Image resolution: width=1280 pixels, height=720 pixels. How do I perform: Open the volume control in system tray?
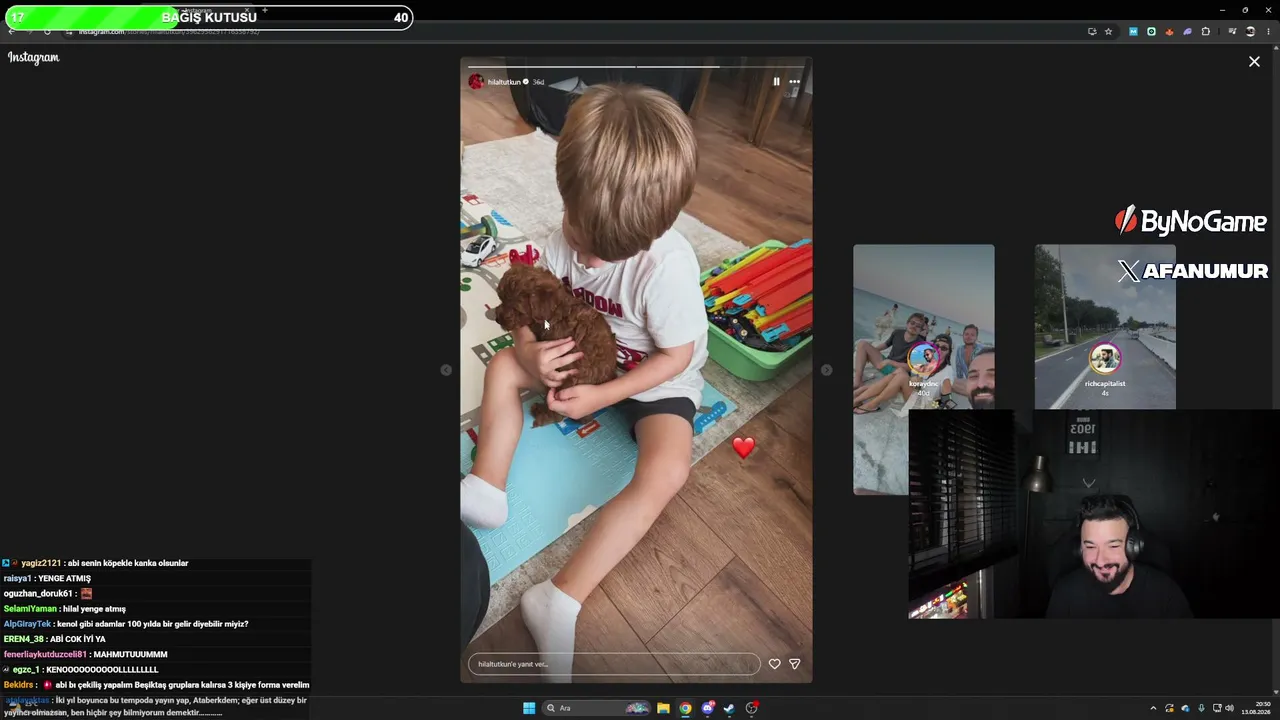(x=1230, y=708)
